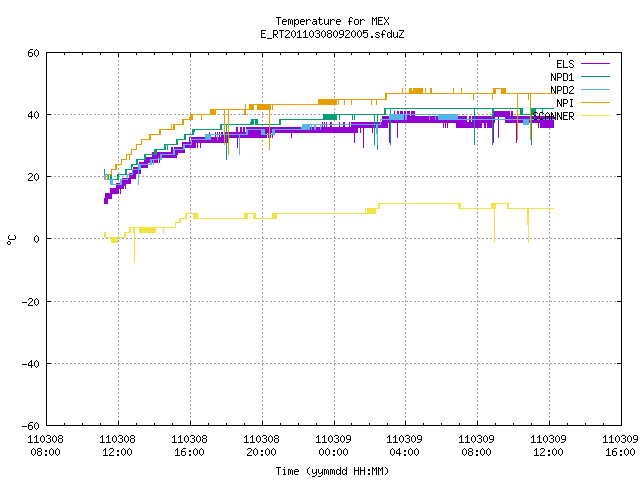Click the x-axis label 110309 08:00
The height and width of the screenshot is (480, 640).
[x=476, y=446]
